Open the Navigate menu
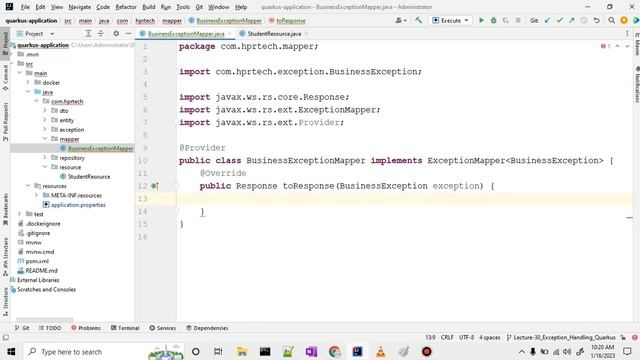This screenshot has width=640, height=360. pyautogui.click(x=80, y=7)
